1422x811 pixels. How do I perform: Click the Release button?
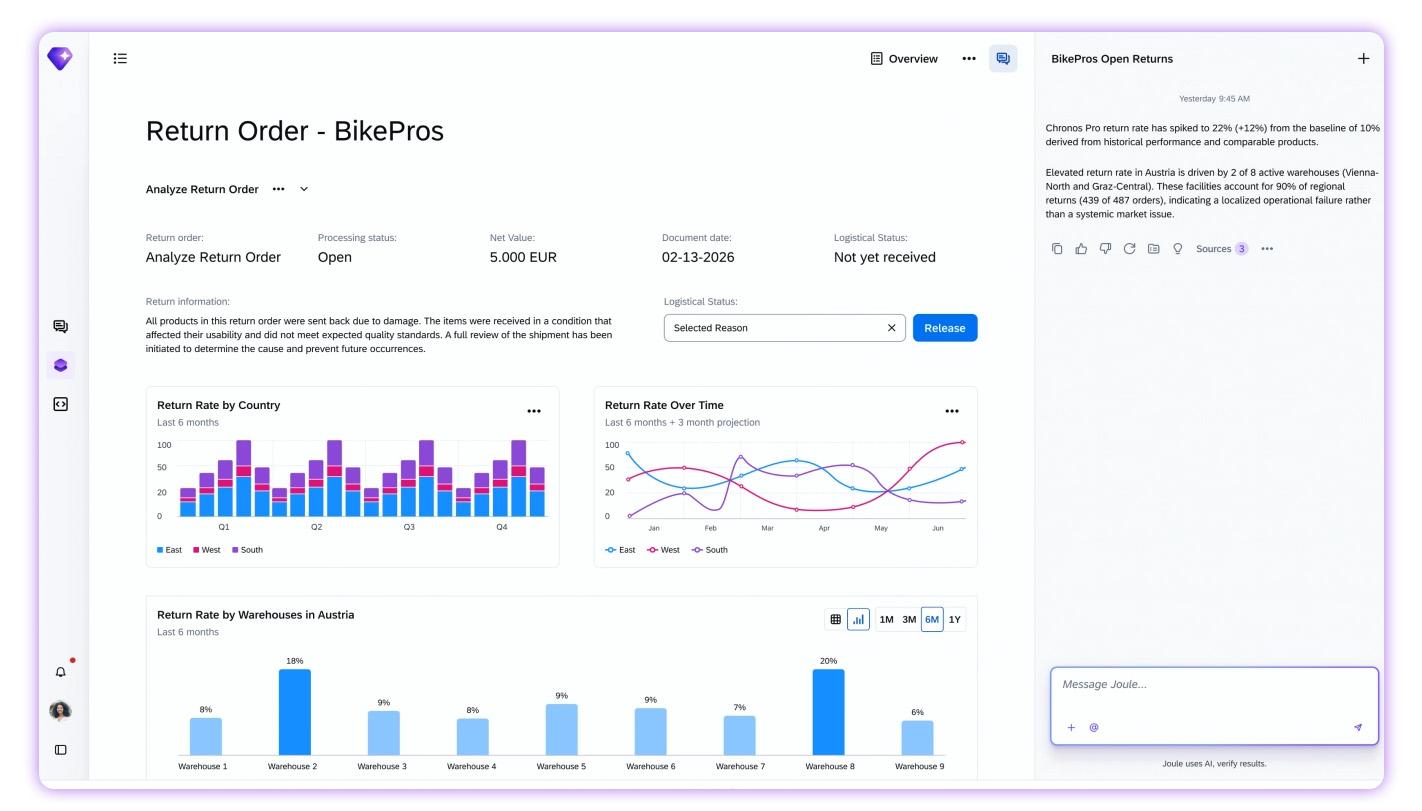pos(945,328)
